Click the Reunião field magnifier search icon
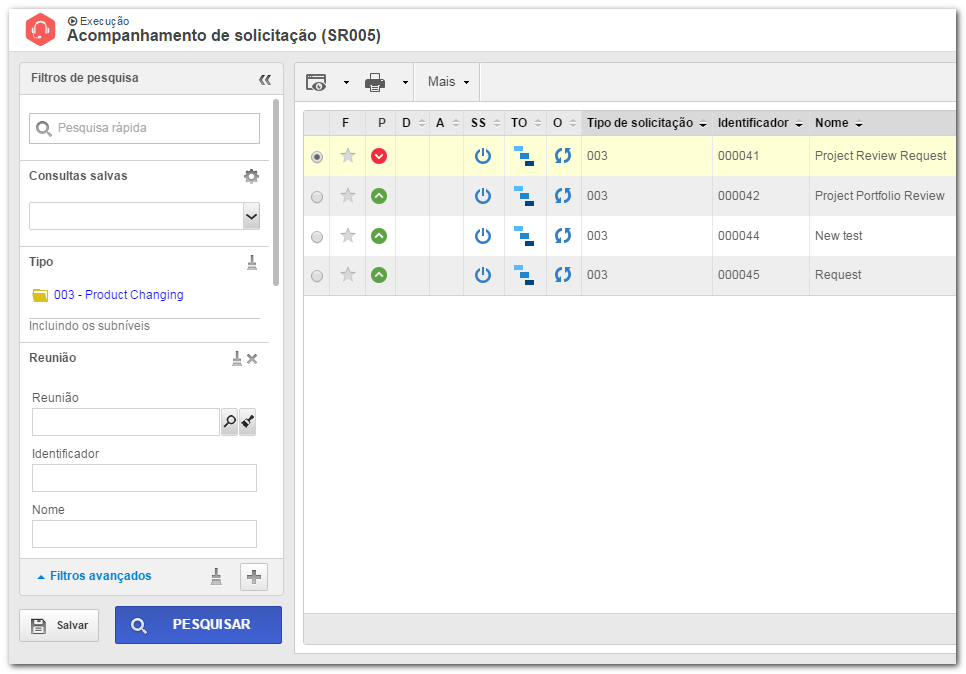966x674 pixels. point(229,421)
